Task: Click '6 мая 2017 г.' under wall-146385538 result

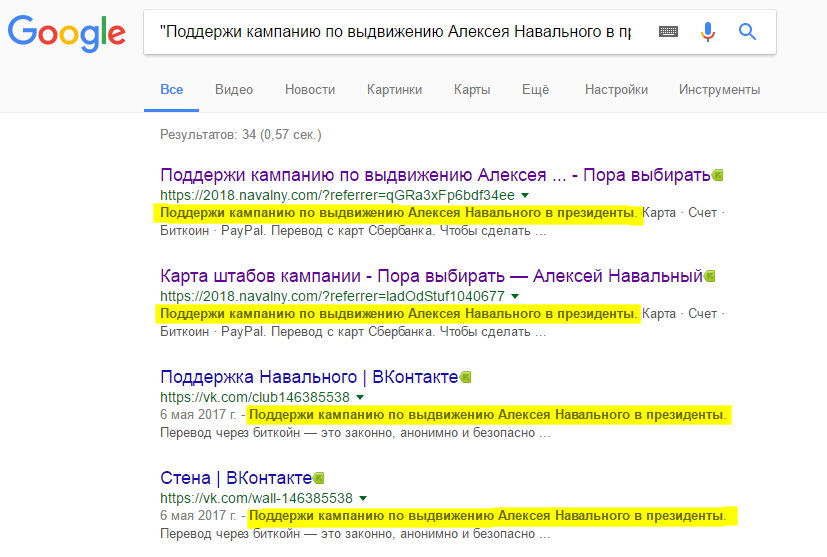Action: [x=198, y=515]
